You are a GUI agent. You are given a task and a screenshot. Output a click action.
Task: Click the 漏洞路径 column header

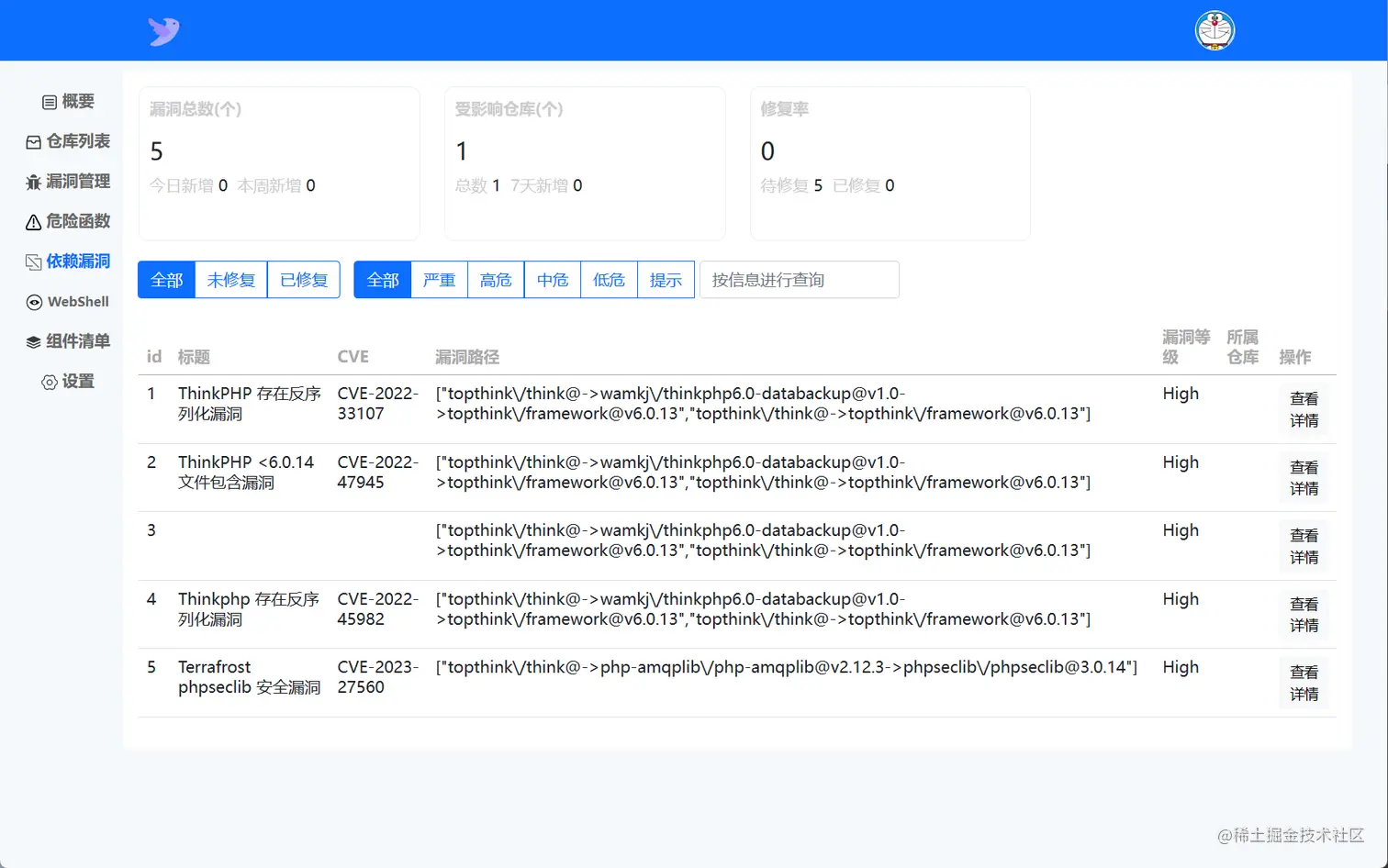point(467,357)
